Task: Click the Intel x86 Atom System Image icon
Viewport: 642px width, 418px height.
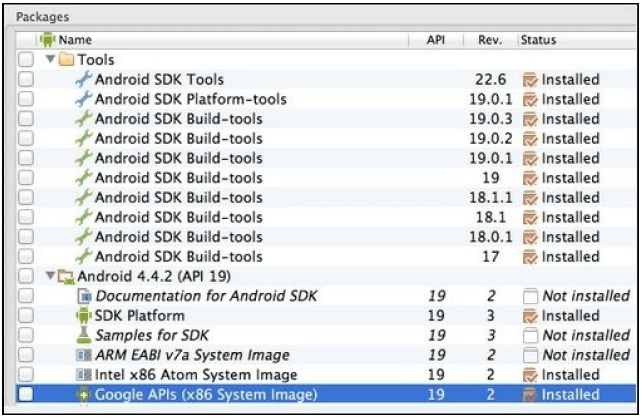Action: [x=84, y=375]
